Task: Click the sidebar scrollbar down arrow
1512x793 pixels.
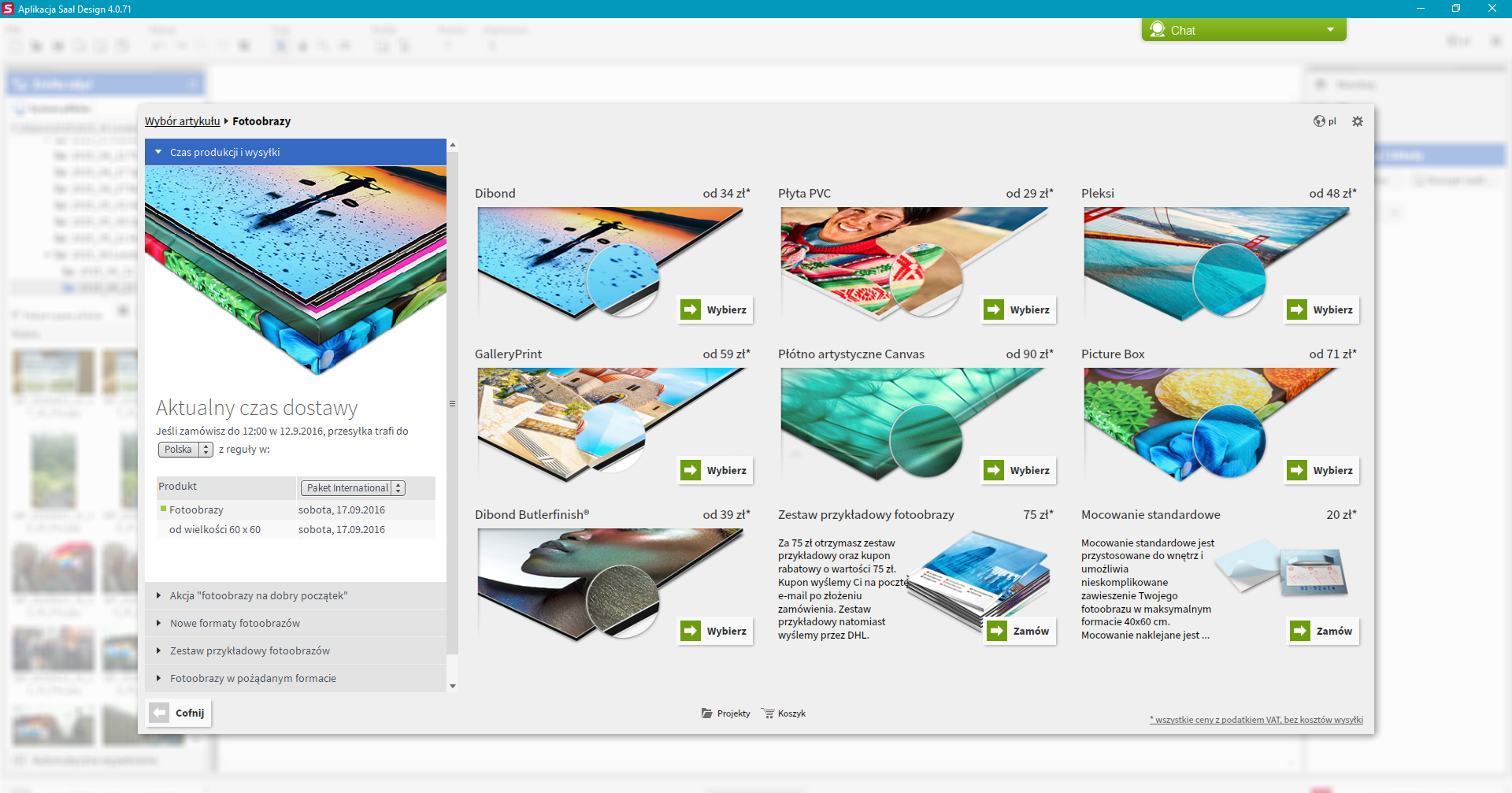Action: 453,686
